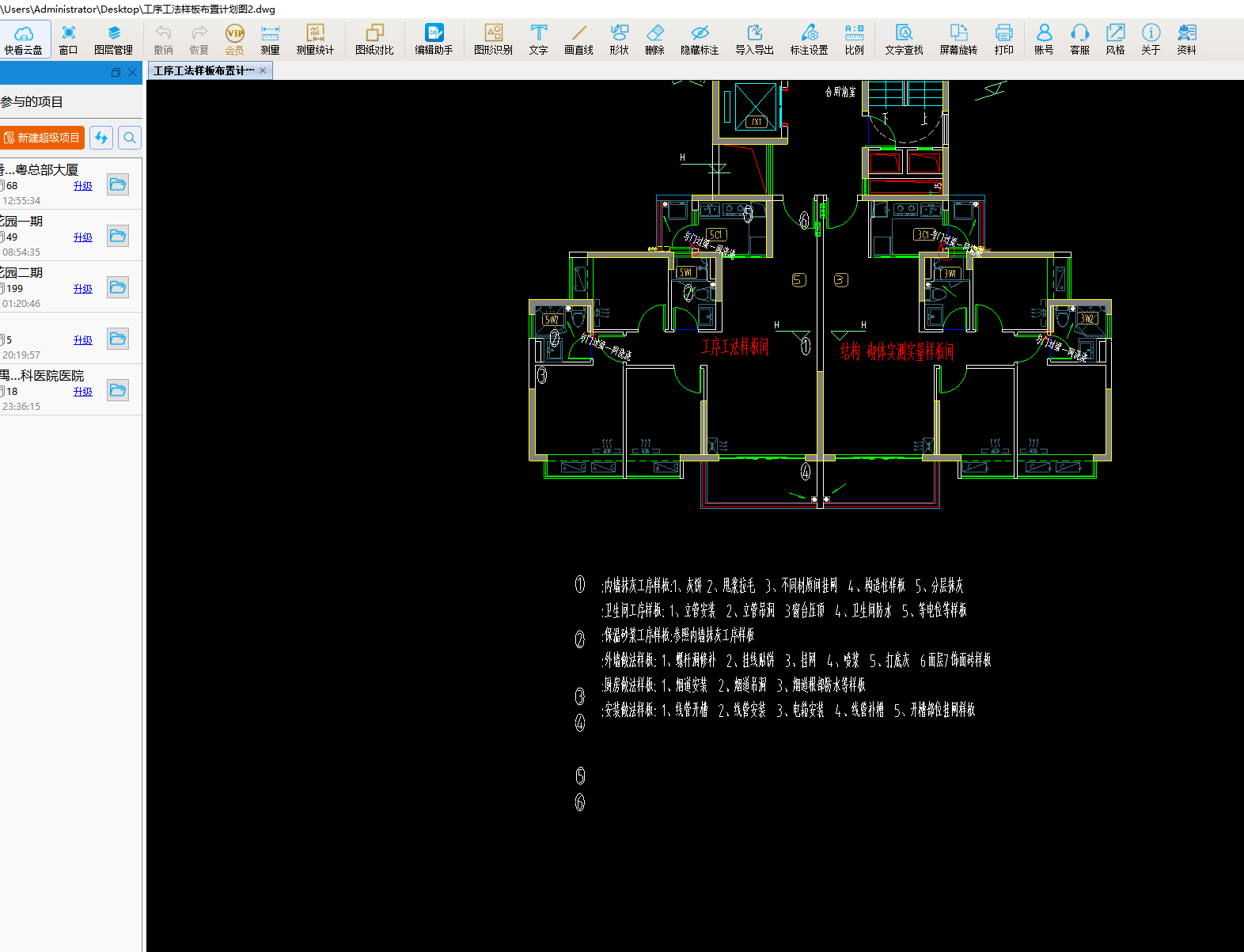Click legend line 安装做法样板
The image size is (1244, 952).
(x=788, y=710)
